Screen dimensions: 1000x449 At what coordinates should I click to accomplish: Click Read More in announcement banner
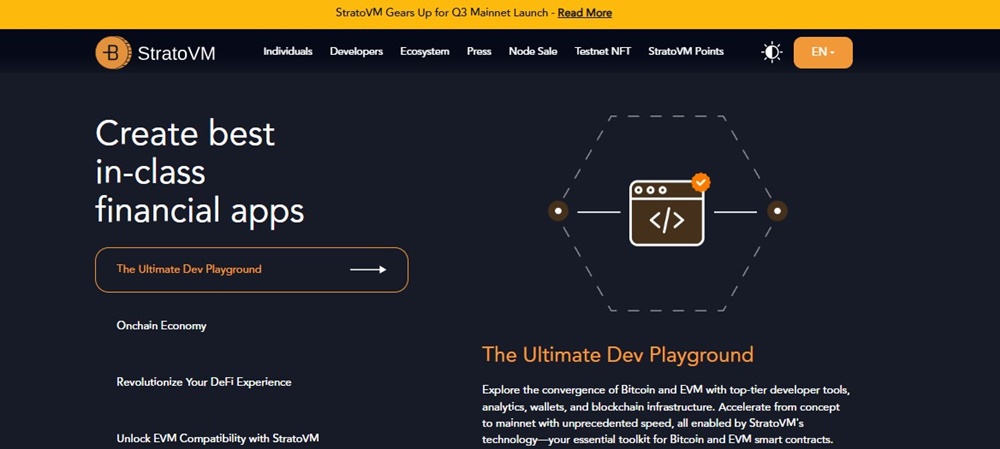click(584, 13)
